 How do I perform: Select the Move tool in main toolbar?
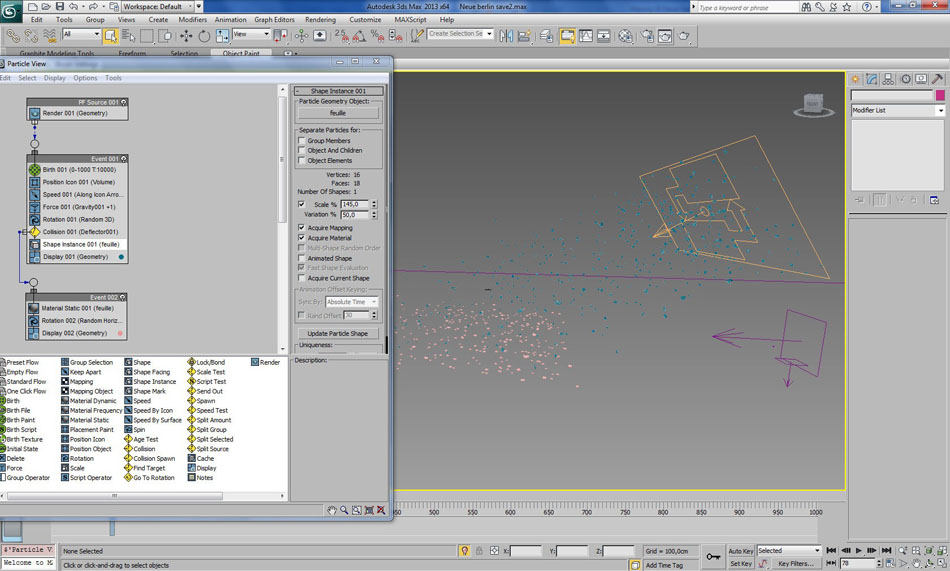pyautogui.click(x=186, y=36)
